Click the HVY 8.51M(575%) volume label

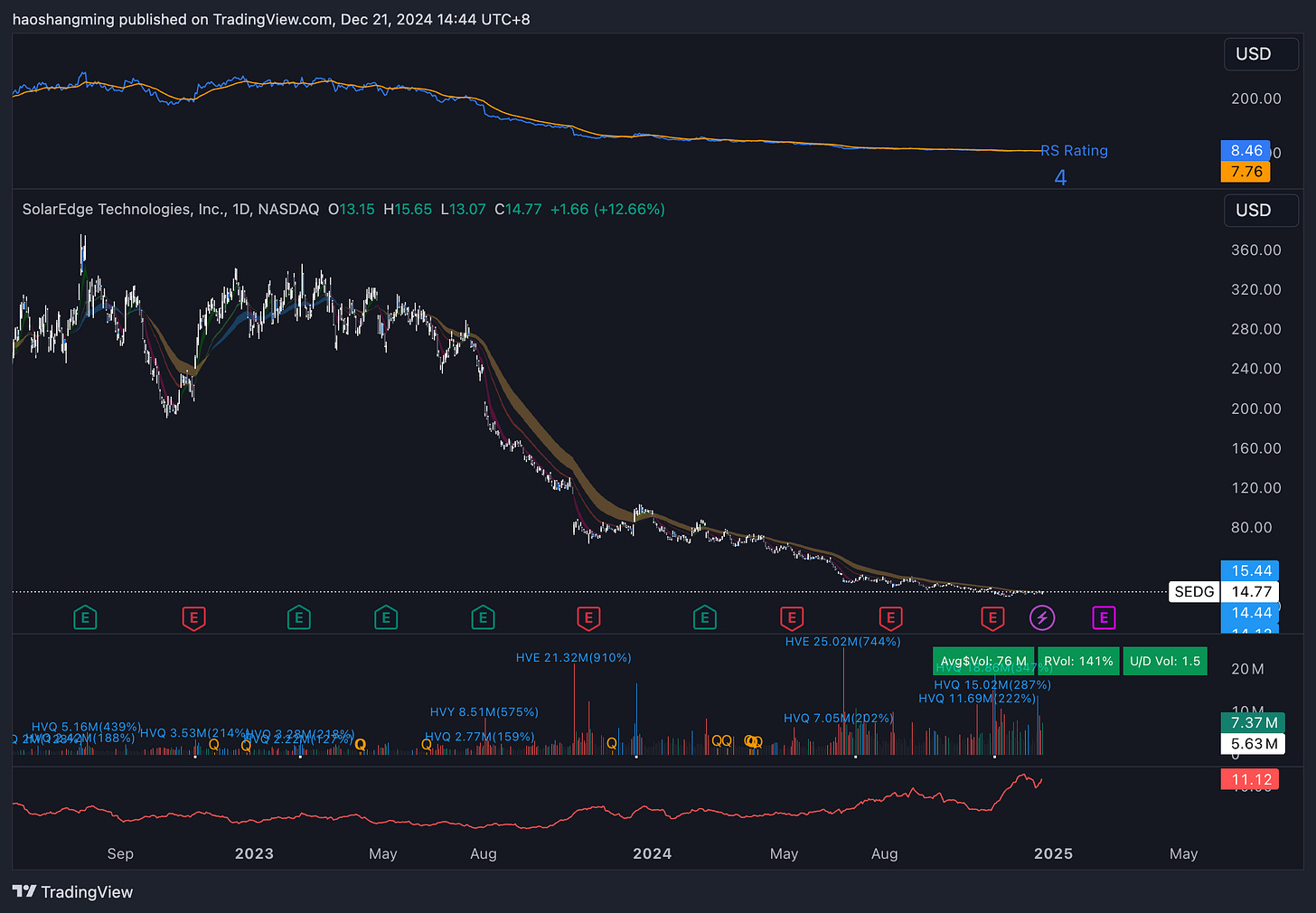point(484,712)
